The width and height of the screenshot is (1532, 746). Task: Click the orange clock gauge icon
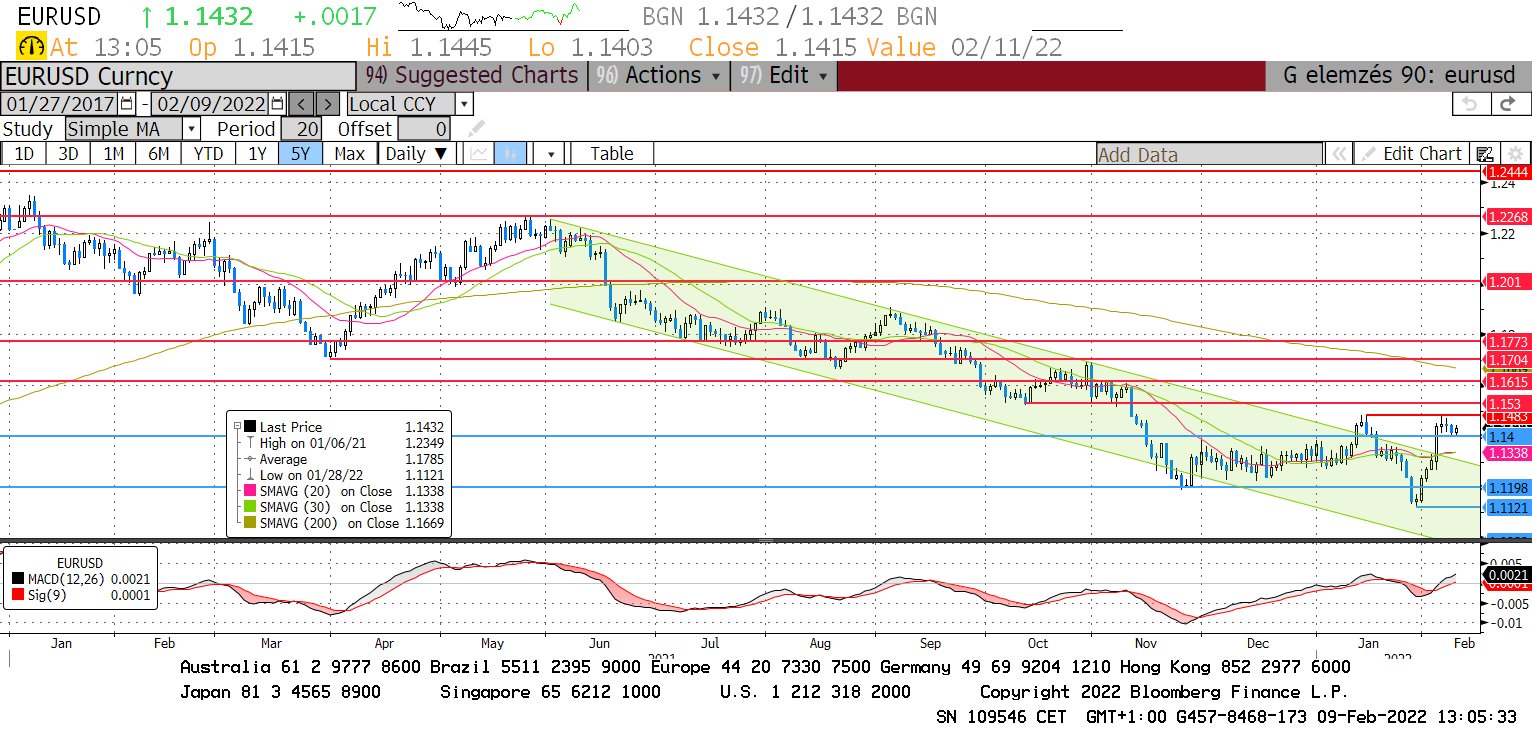click(31, 46)
